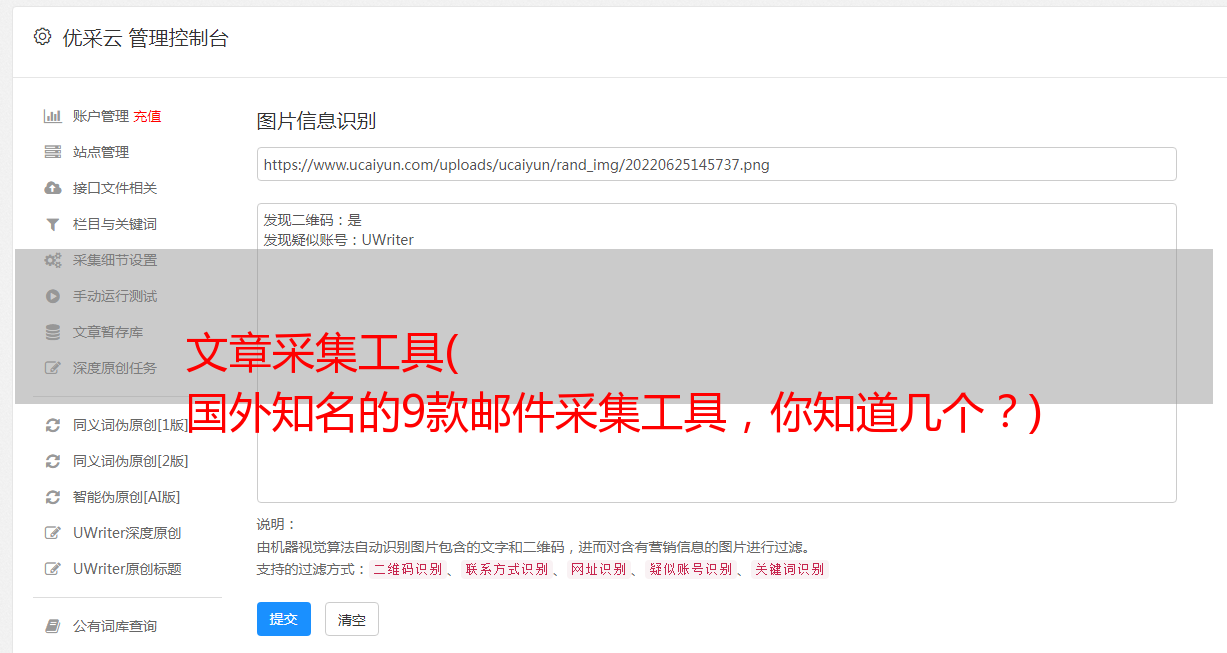Click the result line 发现二维码：是
The width and height of the screenshot is (1227, 653).
(313, 220)
